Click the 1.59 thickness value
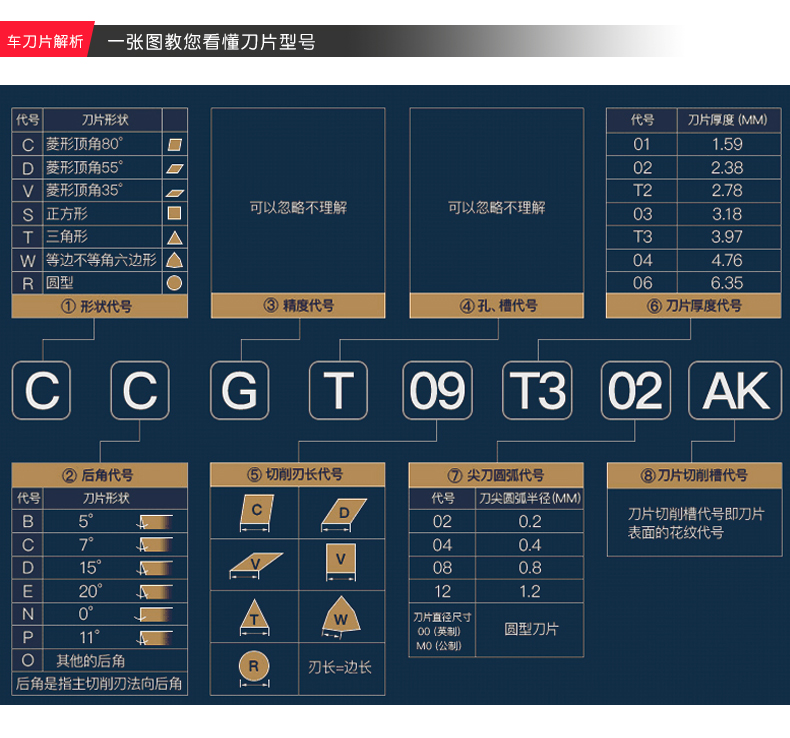 coord(728,144)
